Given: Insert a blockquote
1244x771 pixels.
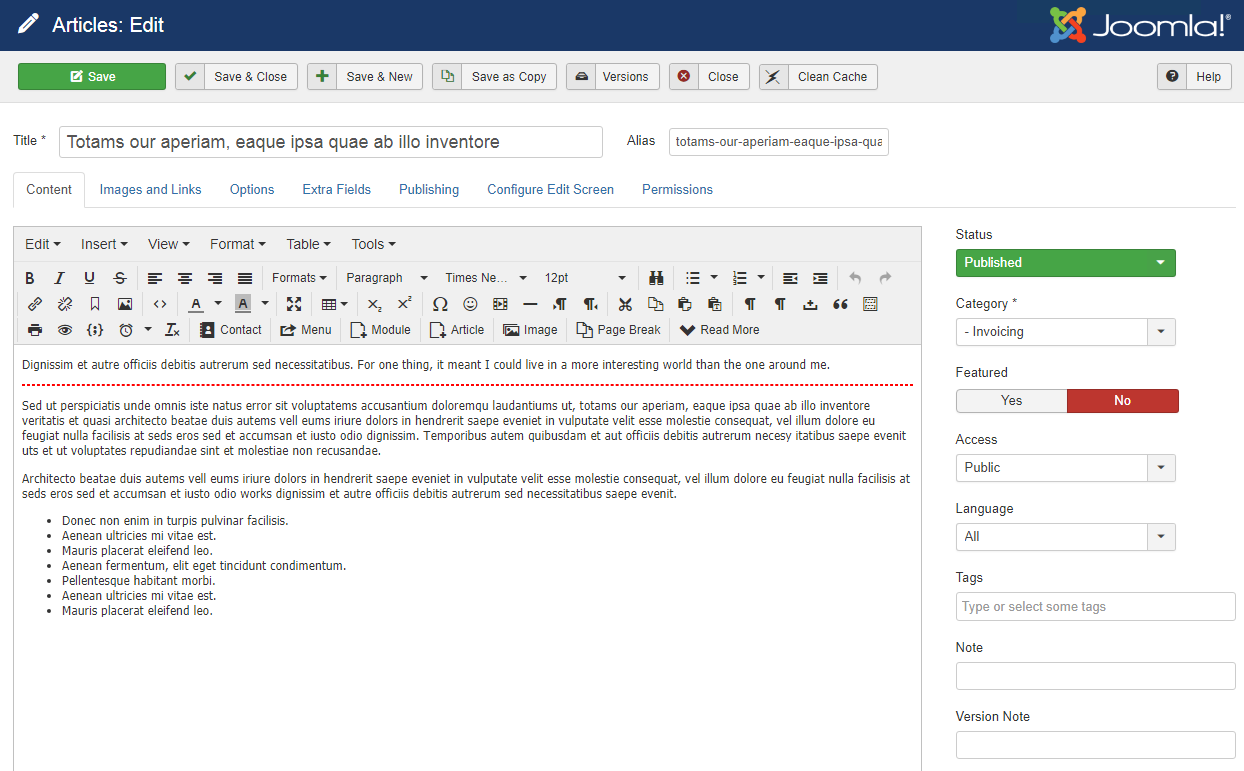Looking at the screenshot, I should click(x=840, y=304).
